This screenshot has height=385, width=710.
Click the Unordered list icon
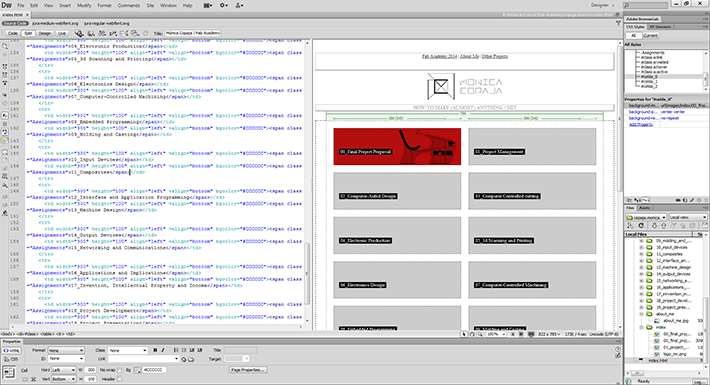176,350
